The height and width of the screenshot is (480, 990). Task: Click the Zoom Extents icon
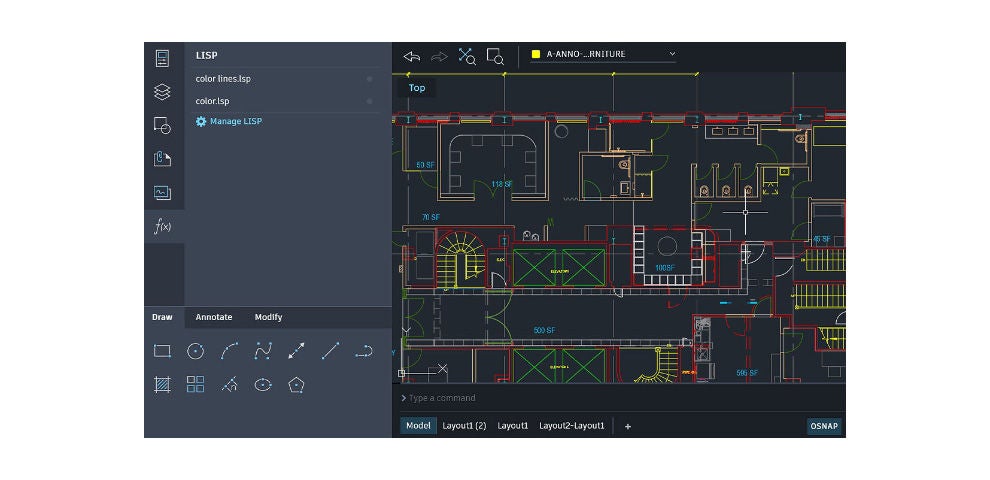click(467, 56)
